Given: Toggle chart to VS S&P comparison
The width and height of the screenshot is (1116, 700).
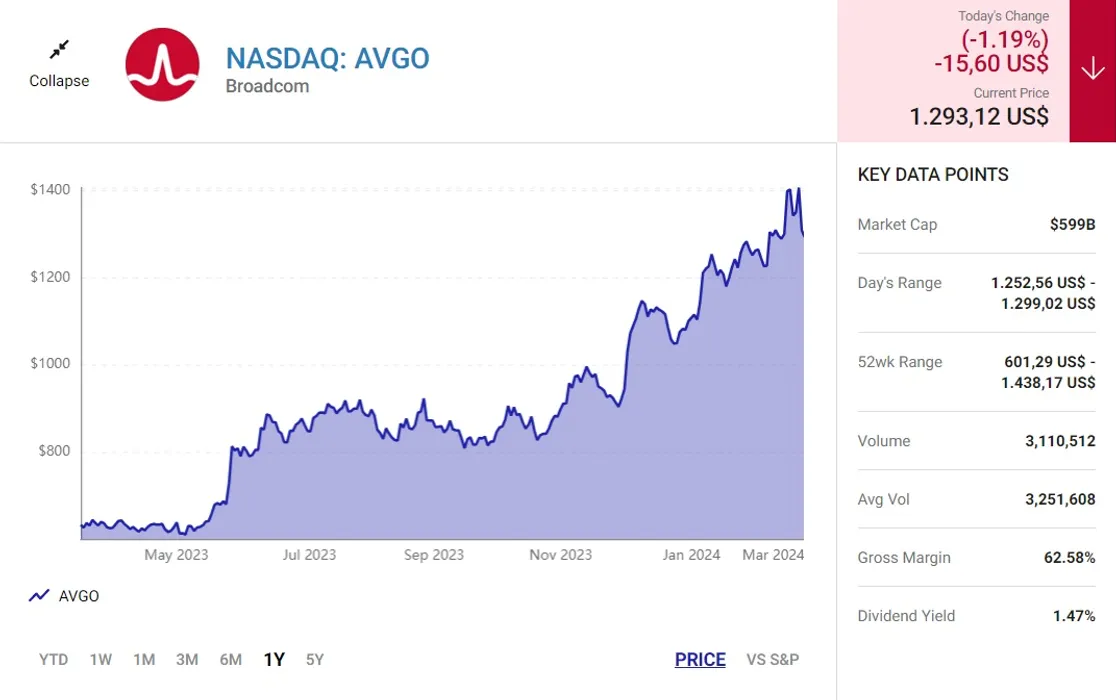Looking at the screenshot, I should click(x=773, y=660).
